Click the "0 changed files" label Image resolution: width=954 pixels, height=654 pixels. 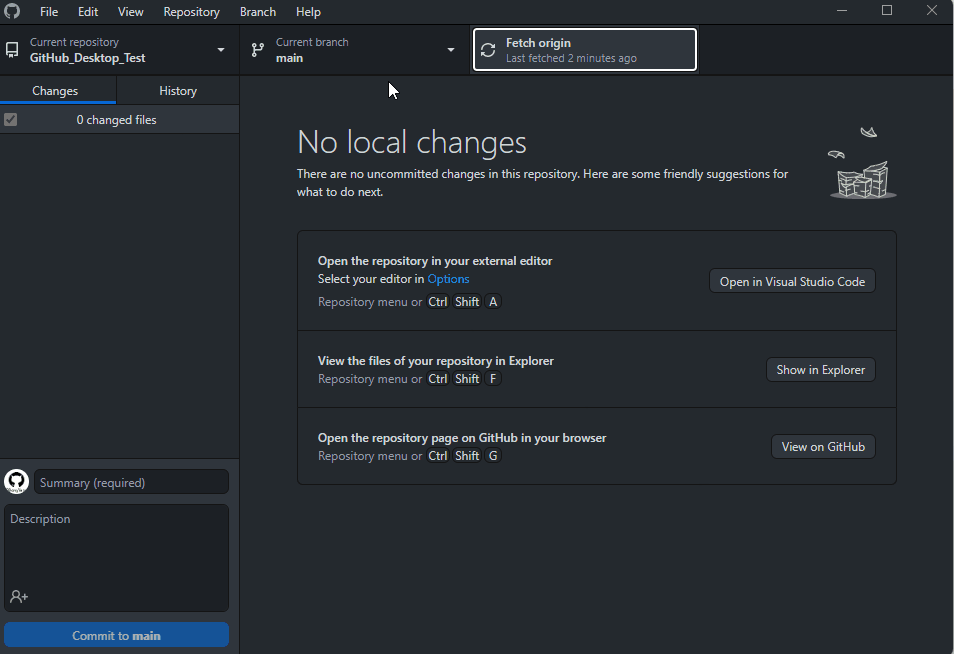[x=116, y=120]
